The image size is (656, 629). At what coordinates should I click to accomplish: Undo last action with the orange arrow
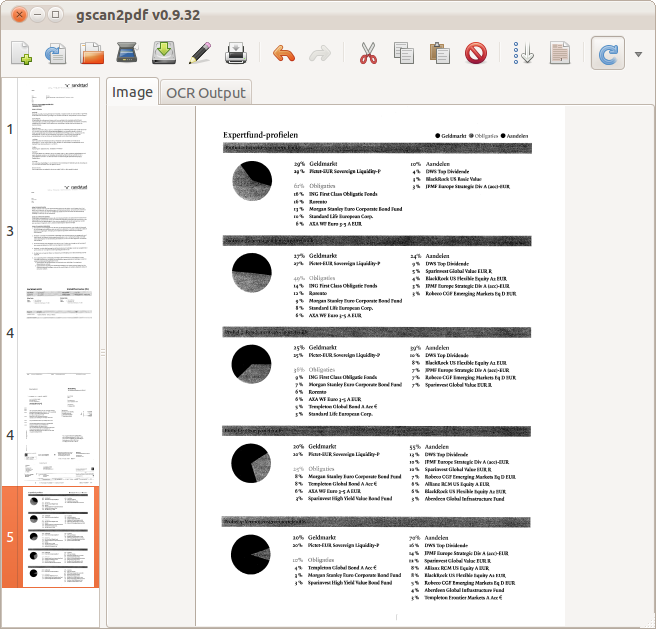(284, 54)
